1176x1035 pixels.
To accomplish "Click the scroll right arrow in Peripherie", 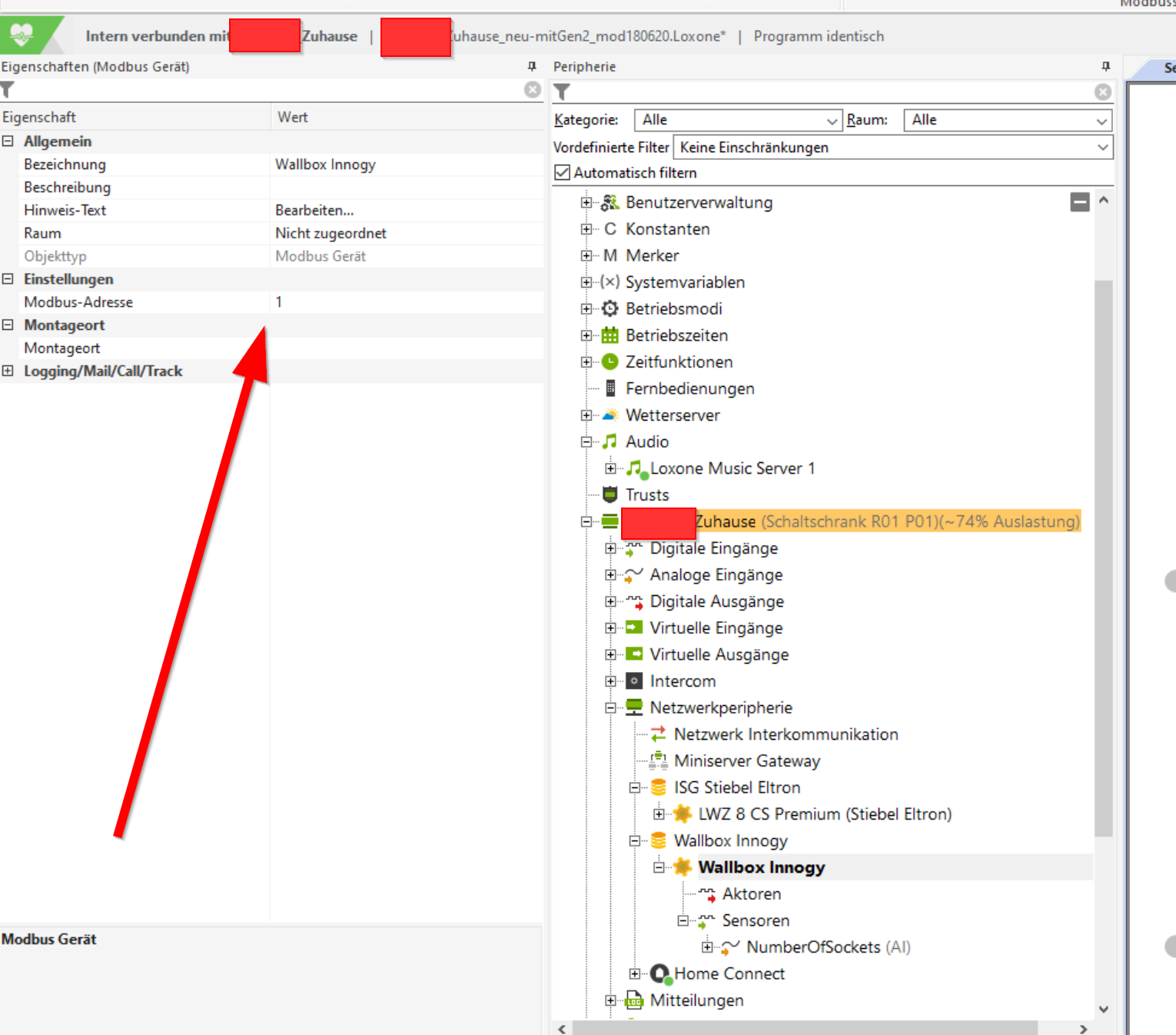I will [1083, 1029].
